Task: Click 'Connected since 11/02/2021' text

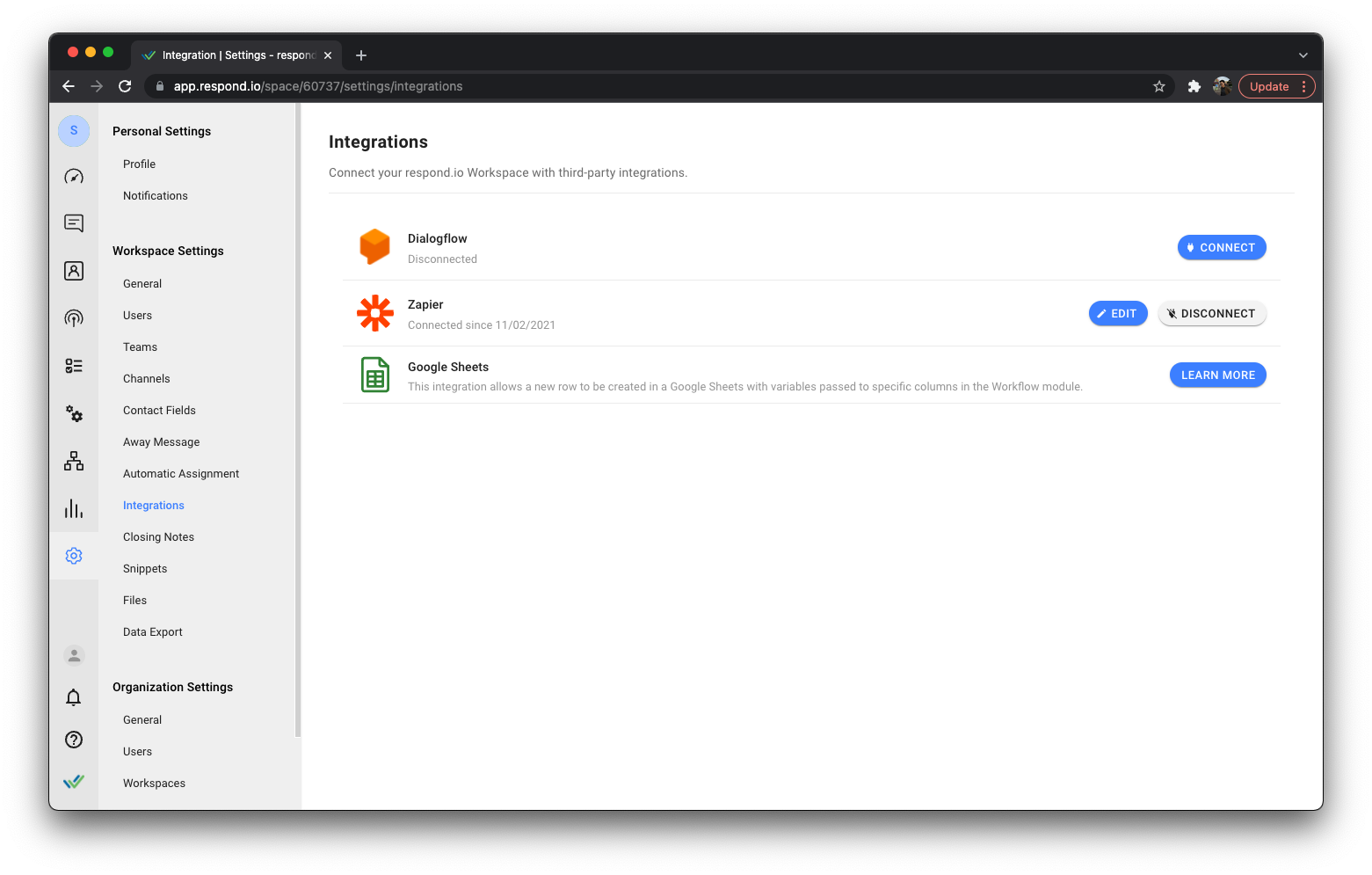Action: coord(482,325)
